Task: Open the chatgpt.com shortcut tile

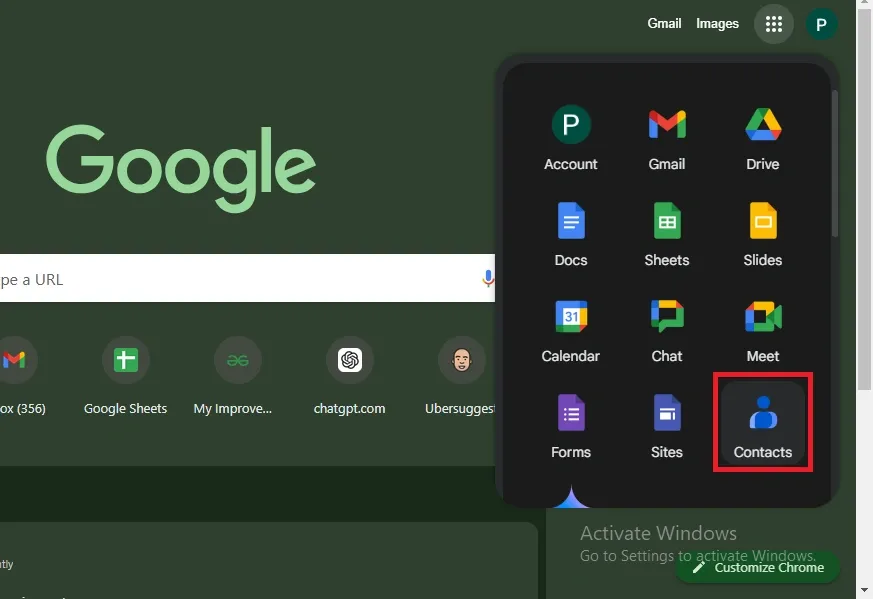Action: pyautogui.click(x=350, y=376)
